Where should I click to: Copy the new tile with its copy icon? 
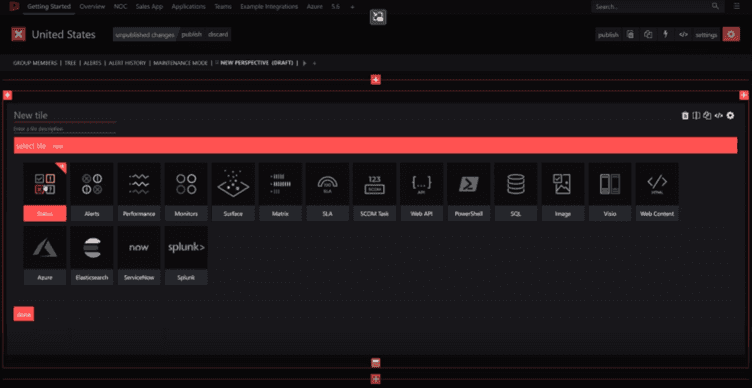coord(707,116)
